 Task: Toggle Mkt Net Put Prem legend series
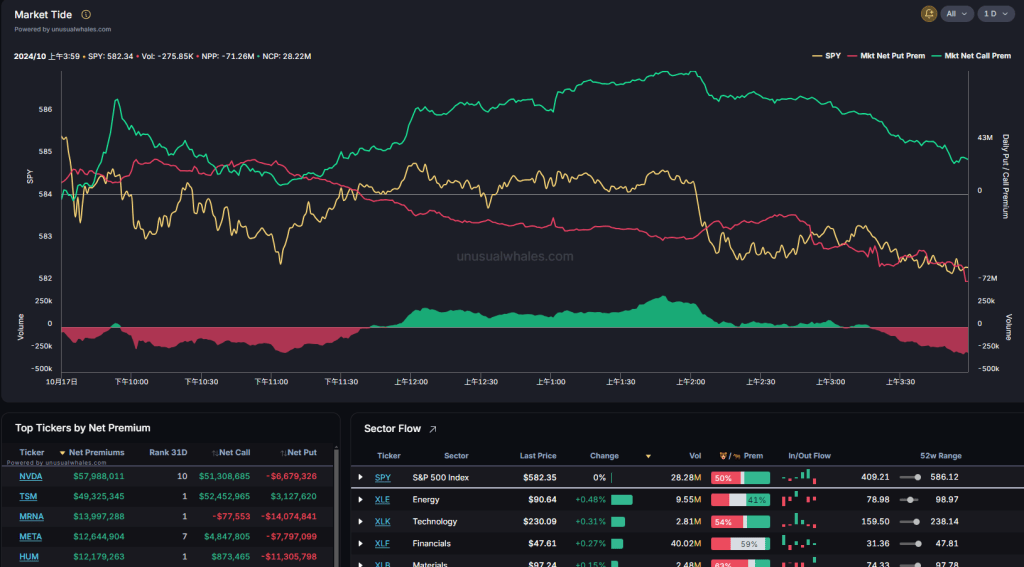pyautogui.click(x=886, y=56)
